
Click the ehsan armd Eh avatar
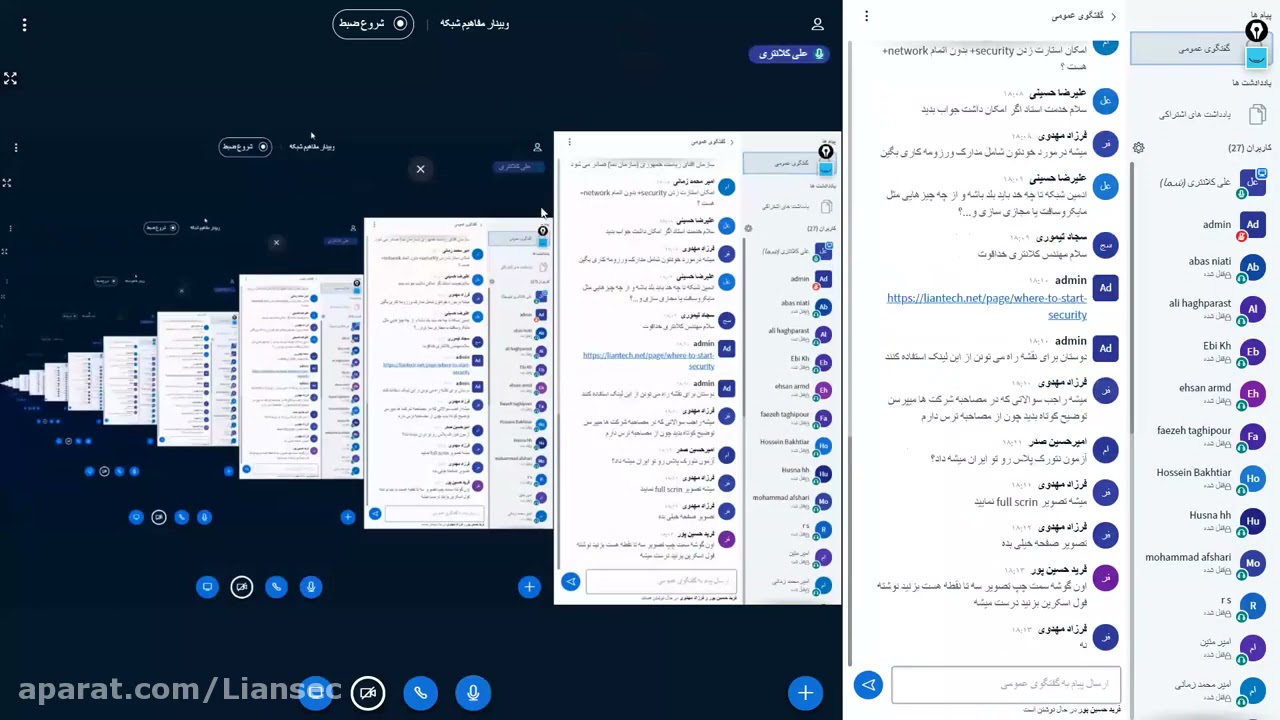click(x=1252, y=394)
